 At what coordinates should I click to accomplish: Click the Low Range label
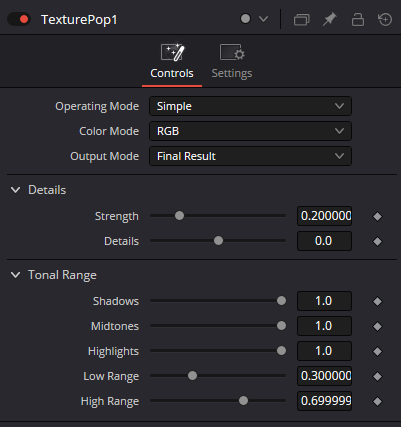coord(111,376)
